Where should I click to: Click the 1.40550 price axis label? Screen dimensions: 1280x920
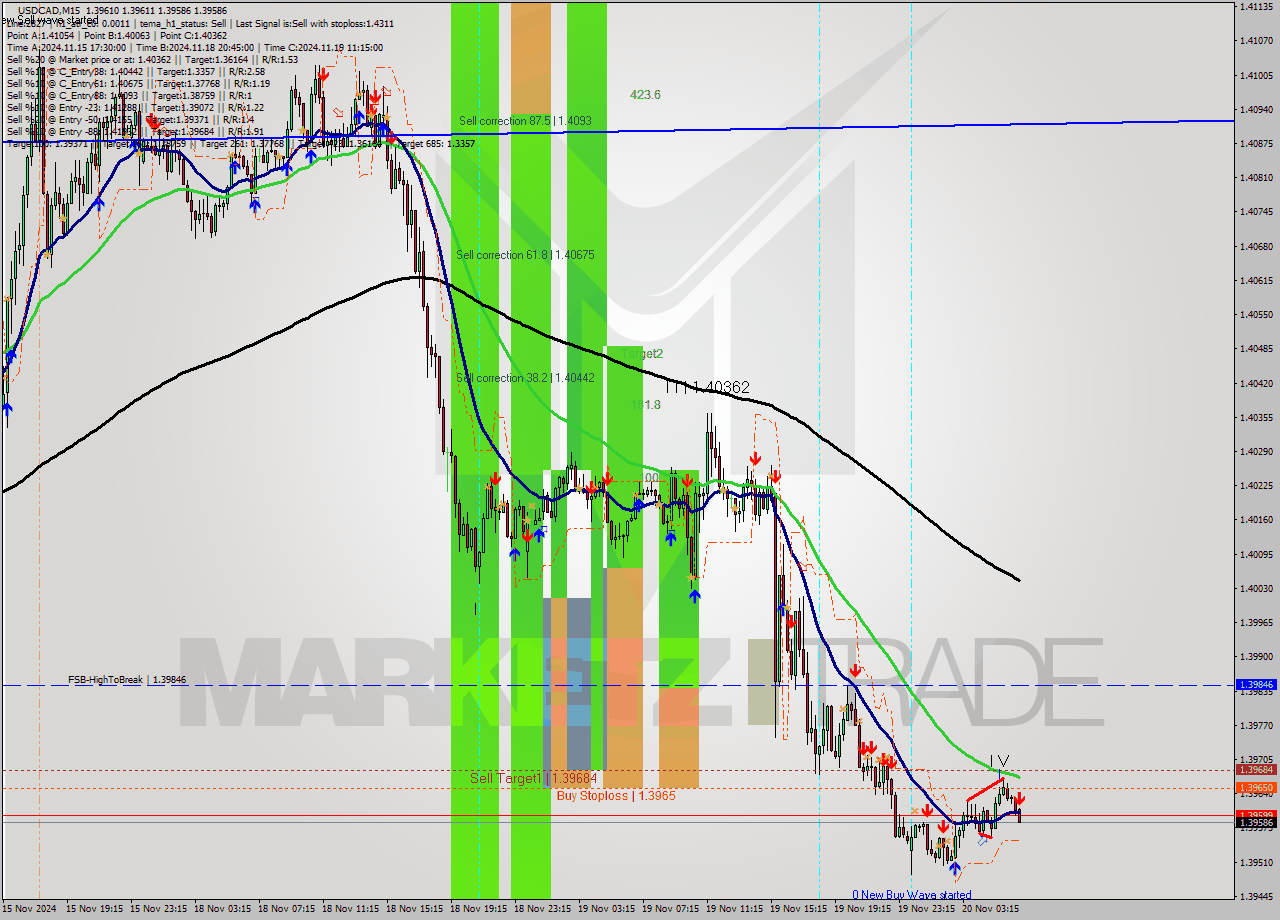pos(1255,314)
